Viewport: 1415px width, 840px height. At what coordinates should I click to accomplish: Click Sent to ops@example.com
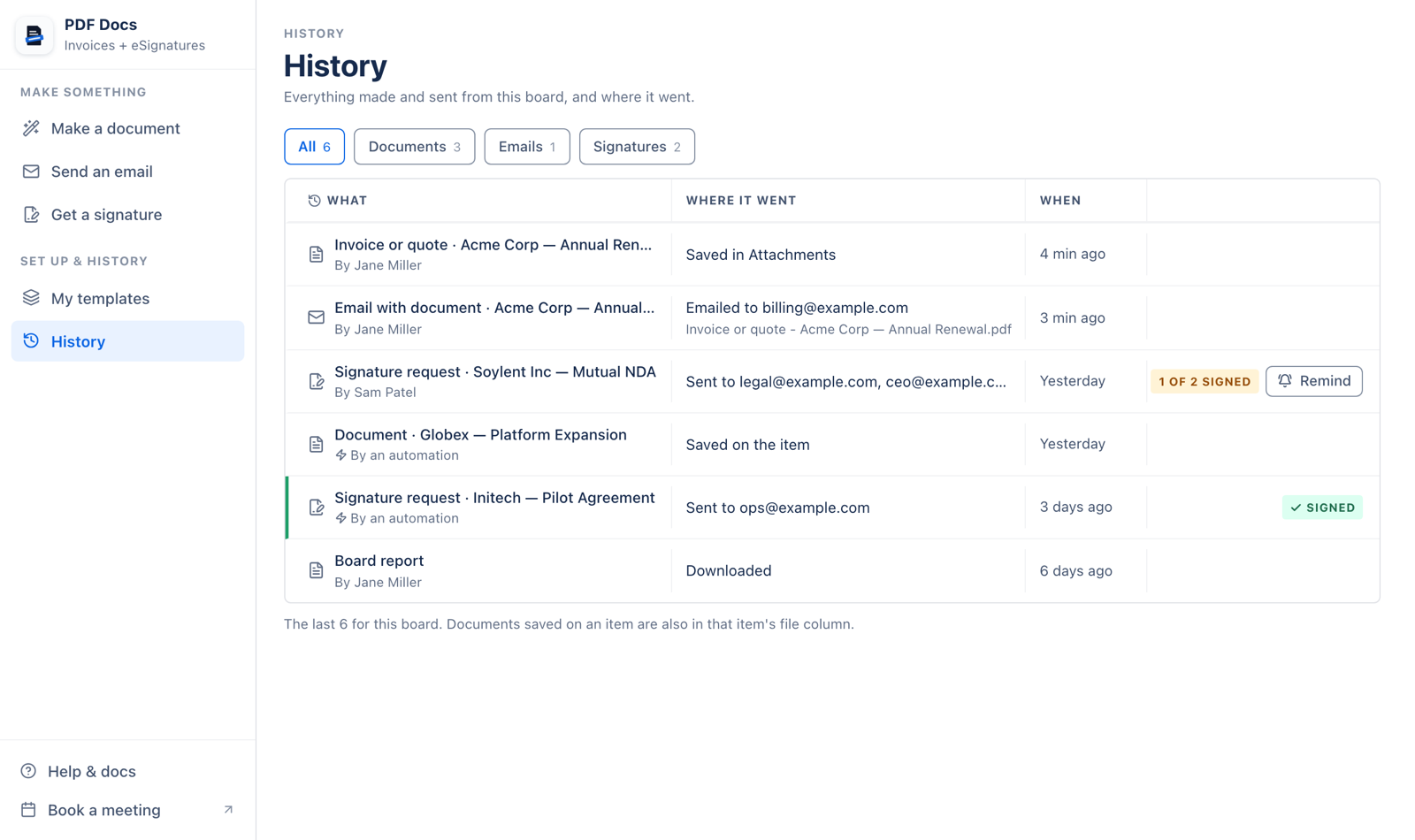point(777,508)
